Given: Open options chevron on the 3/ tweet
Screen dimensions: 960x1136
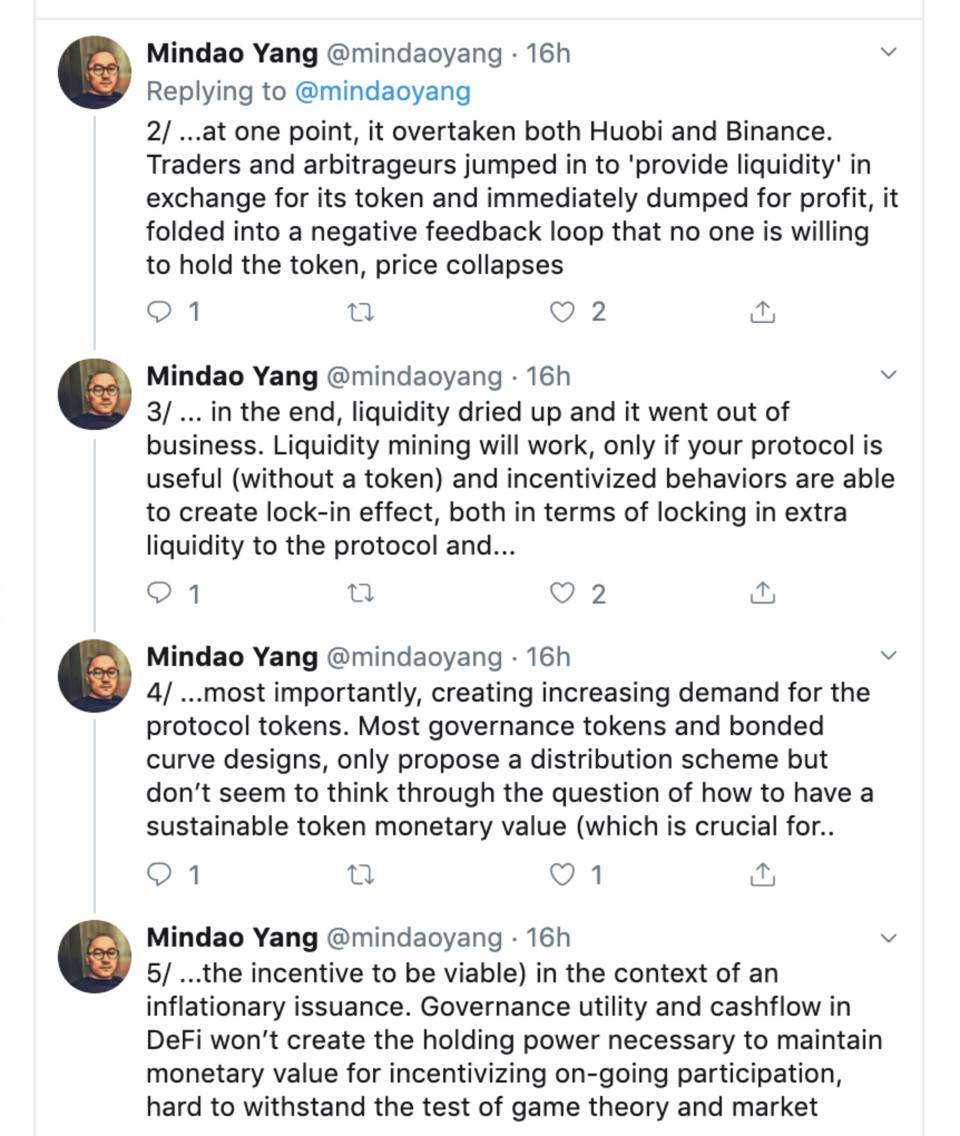Looking at the screenshot, I should (888, 375).
